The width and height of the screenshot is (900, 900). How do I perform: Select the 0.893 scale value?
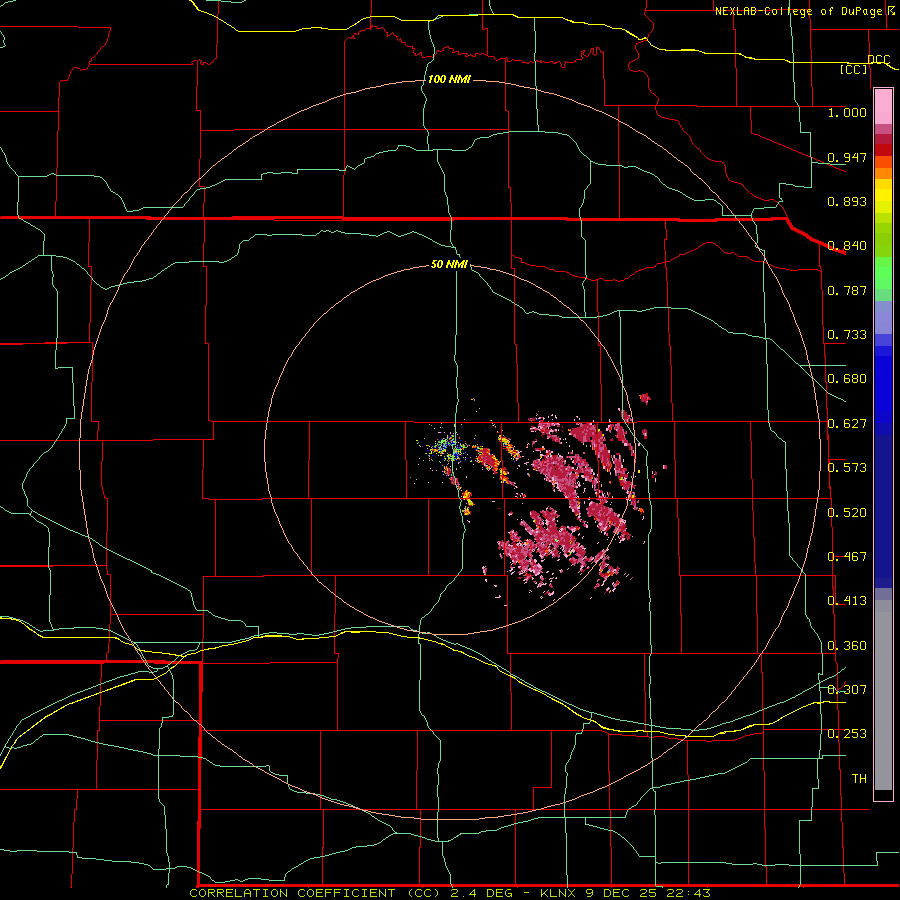tap(847, 201)
